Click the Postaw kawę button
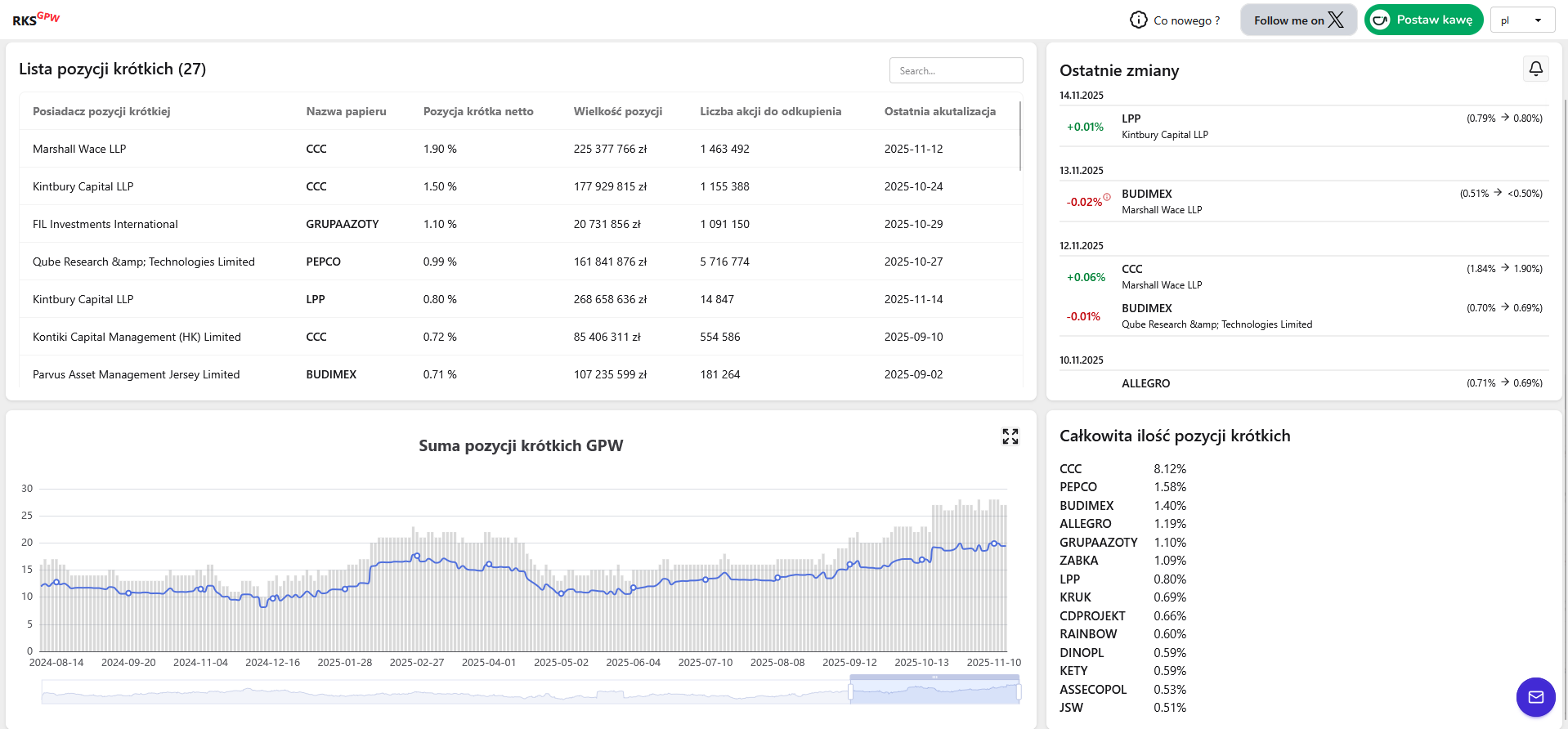Image resolution: width=1568 pixels, height=729 pixels. click(1423, 20)
